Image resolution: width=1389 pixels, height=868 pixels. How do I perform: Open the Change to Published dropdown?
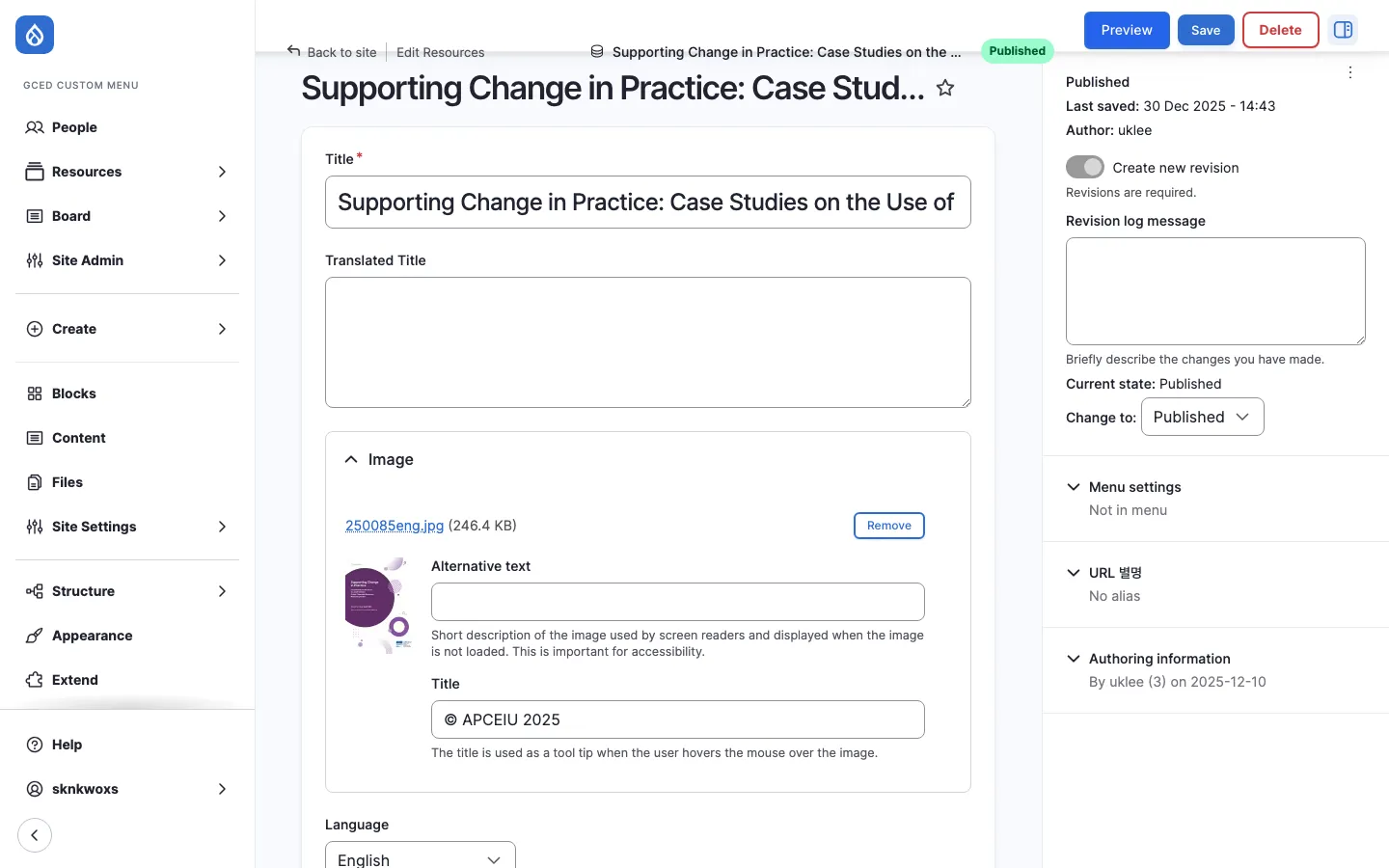click(x=1202, y=417)
